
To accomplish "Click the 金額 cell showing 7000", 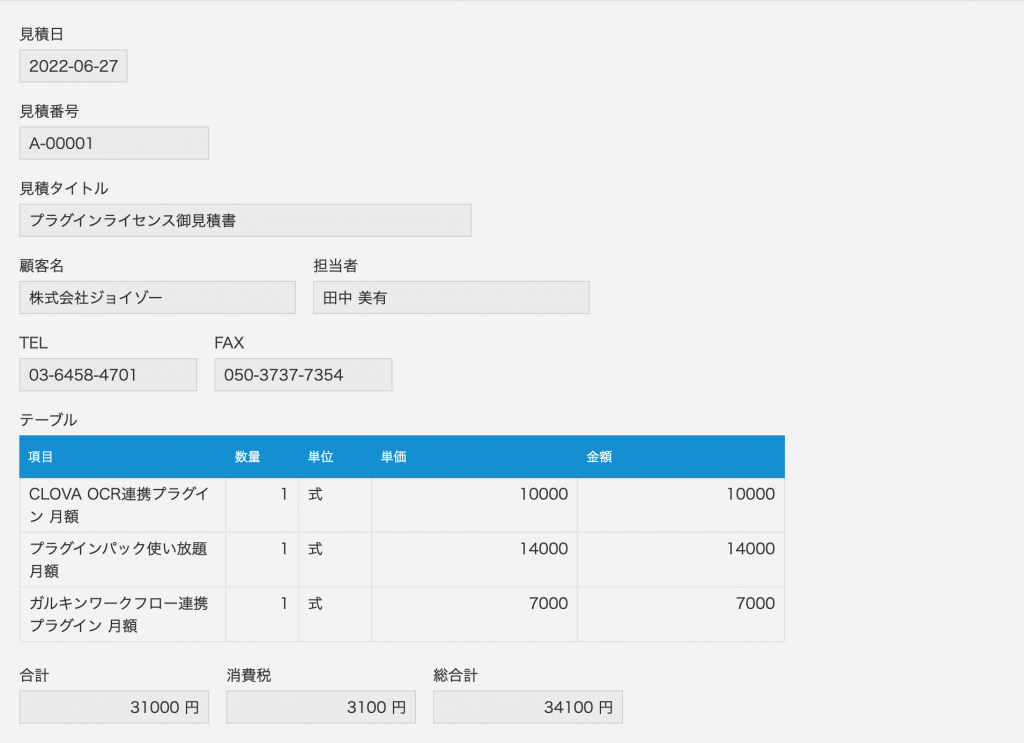I will coord(681,614).
